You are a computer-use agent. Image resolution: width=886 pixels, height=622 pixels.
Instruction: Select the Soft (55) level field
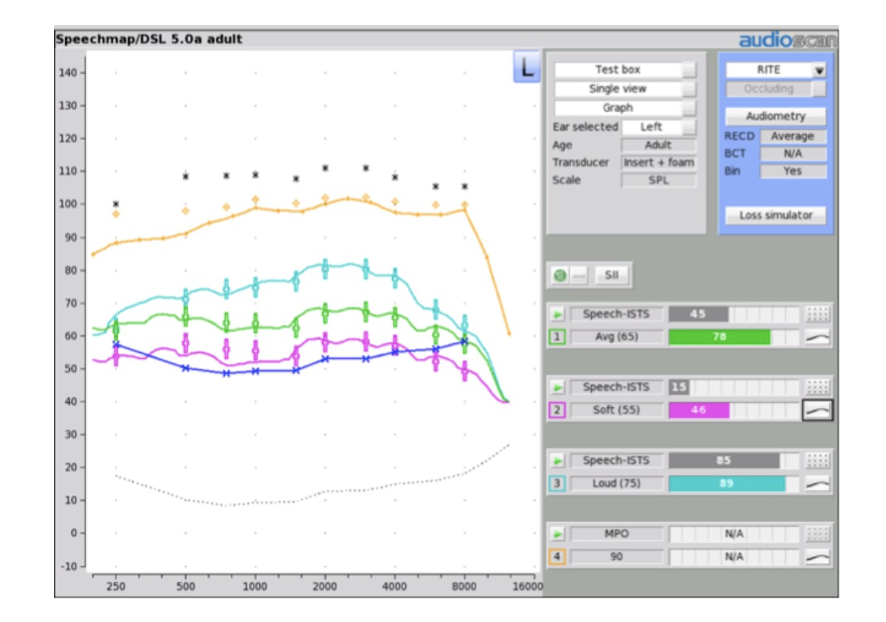616,410
